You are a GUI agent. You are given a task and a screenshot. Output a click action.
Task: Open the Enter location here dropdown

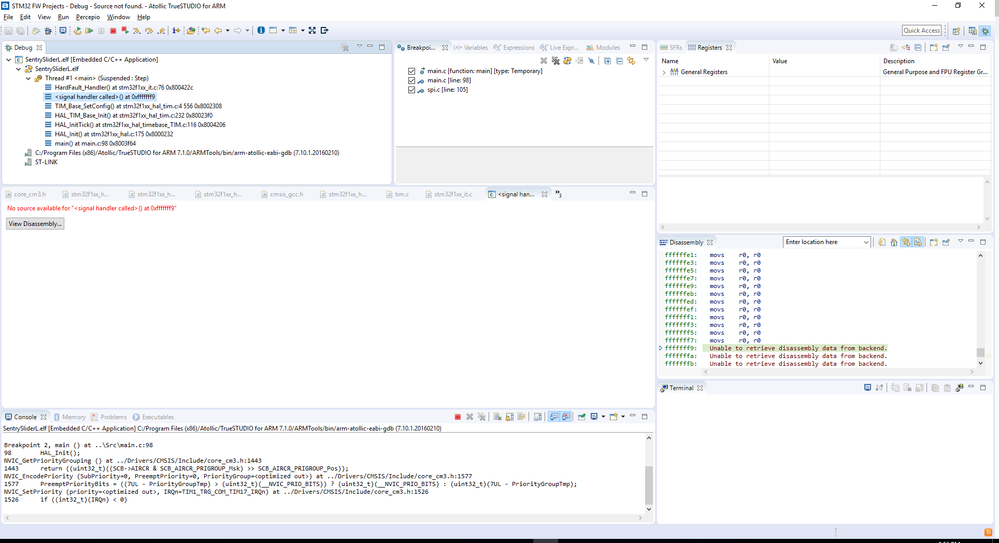coord(865,242)
